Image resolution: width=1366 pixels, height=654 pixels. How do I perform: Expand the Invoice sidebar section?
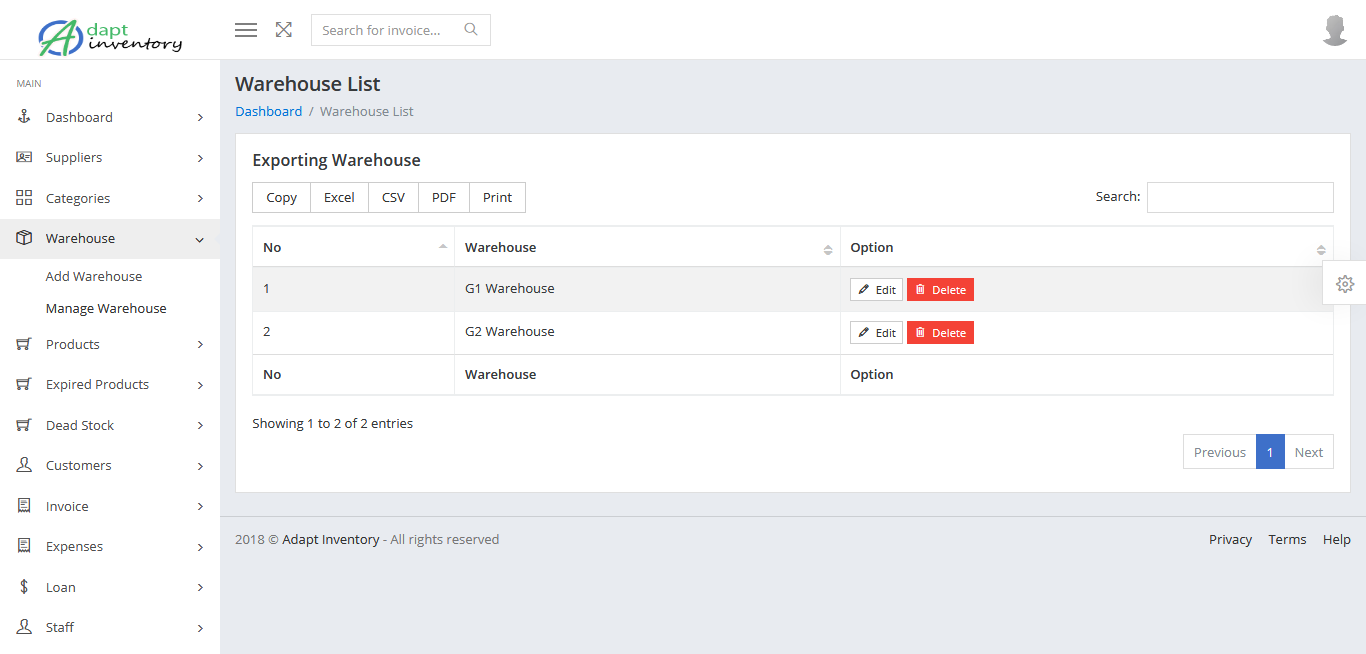point(110,506)
